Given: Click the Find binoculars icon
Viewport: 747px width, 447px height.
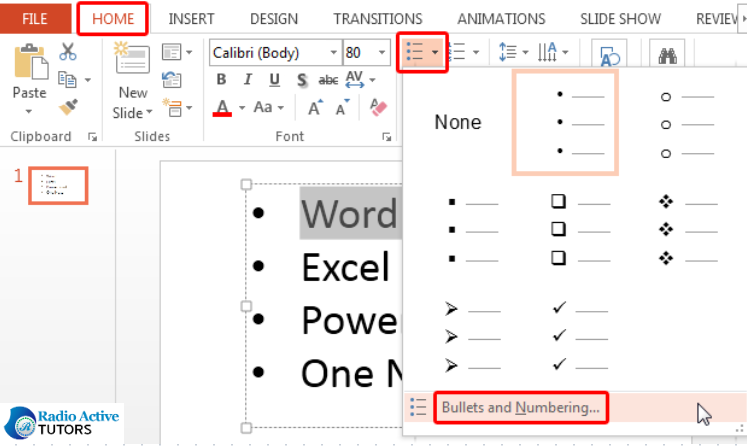Looking at the screenshot, I should point(667,55).
